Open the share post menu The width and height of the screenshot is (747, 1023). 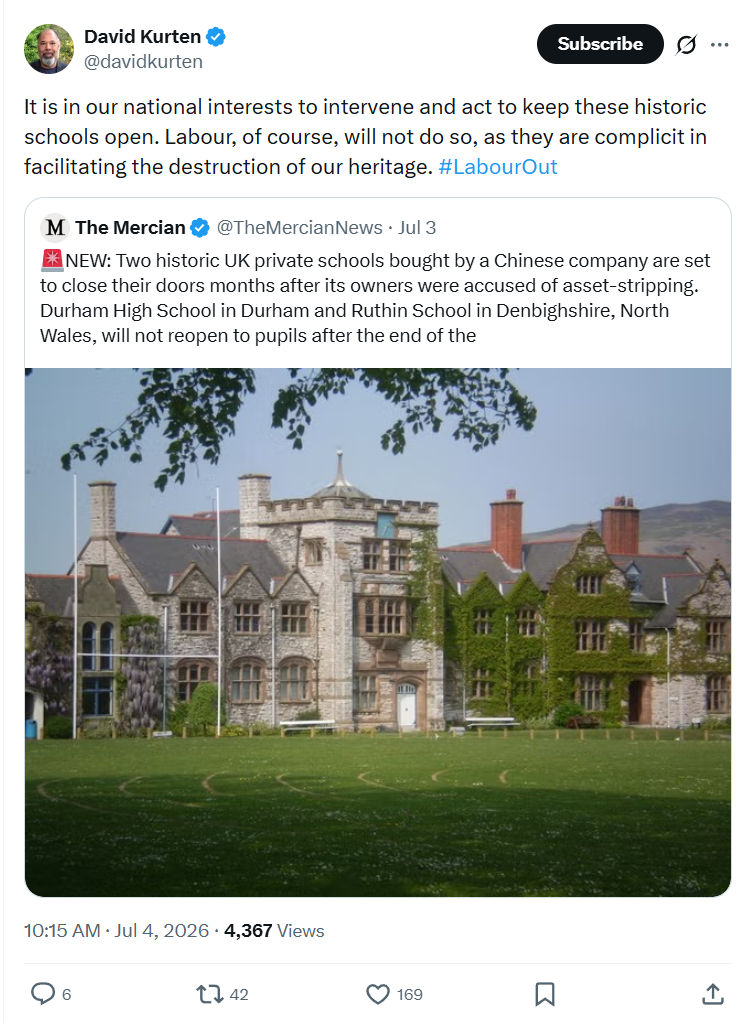pos(712,994)
